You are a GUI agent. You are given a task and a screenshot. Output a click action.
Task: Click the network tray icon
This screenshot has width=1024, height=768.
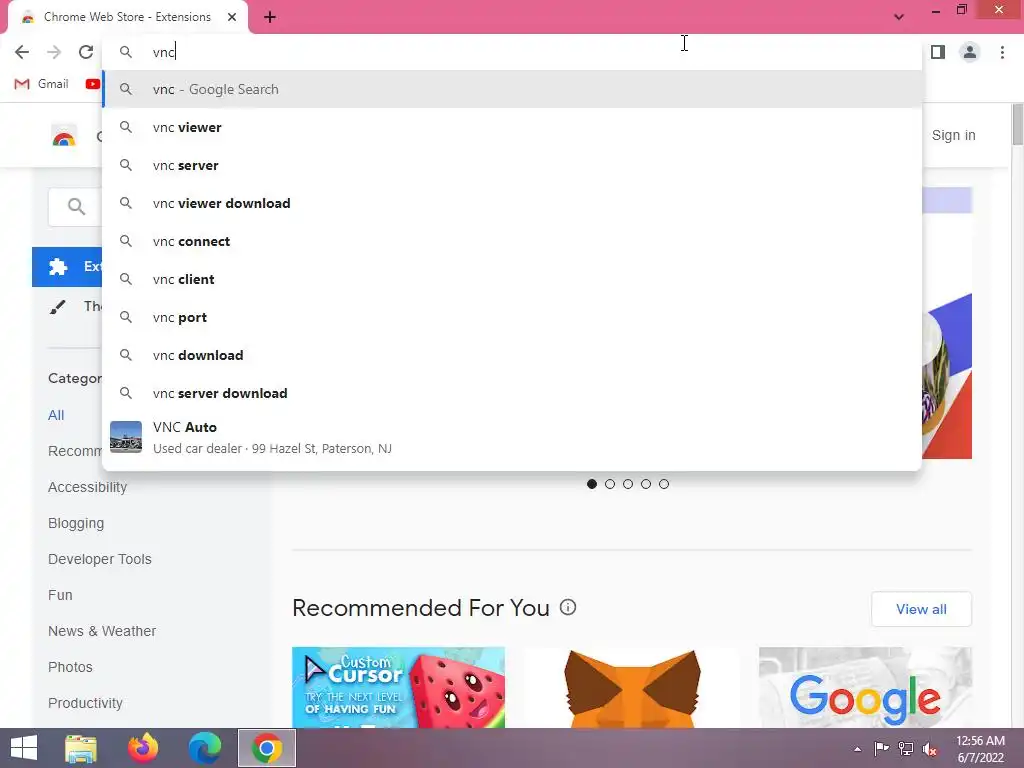[906, 749]
